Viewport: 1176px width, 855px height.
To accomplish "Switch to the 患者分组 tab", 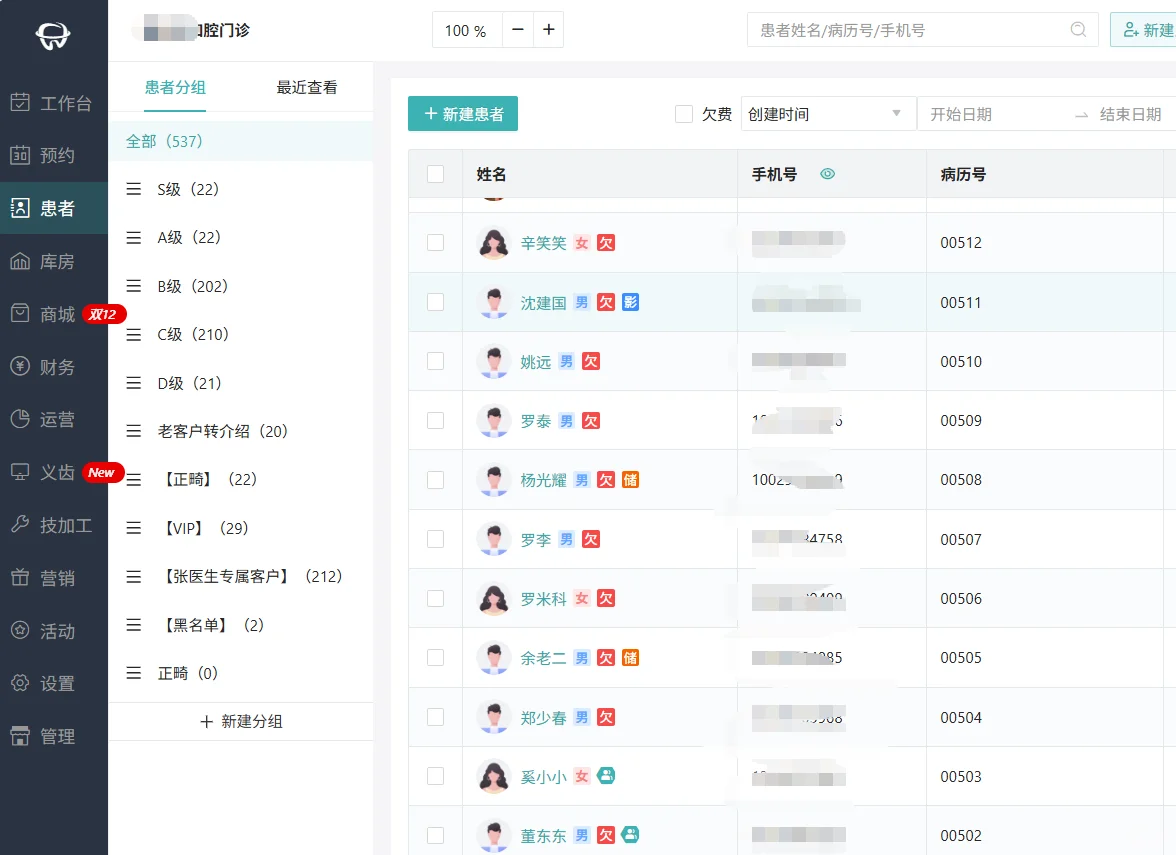I will (175, 87).
